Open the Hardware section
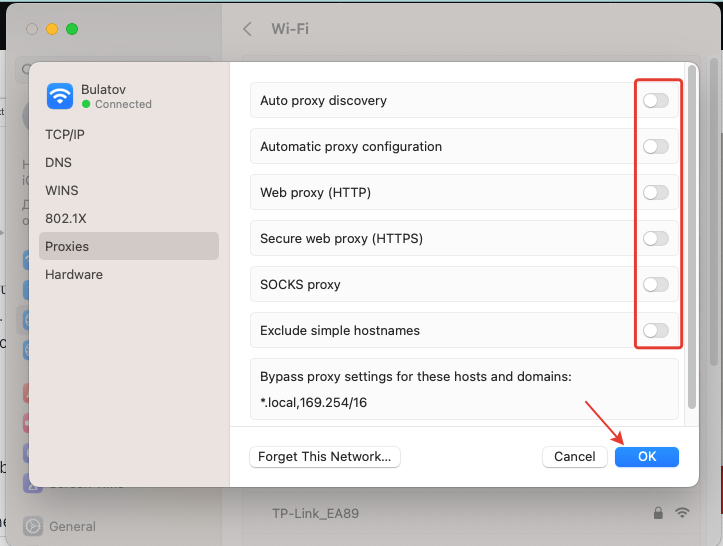The height and width of the screenshot is (546, 723). tap(73, 274)
